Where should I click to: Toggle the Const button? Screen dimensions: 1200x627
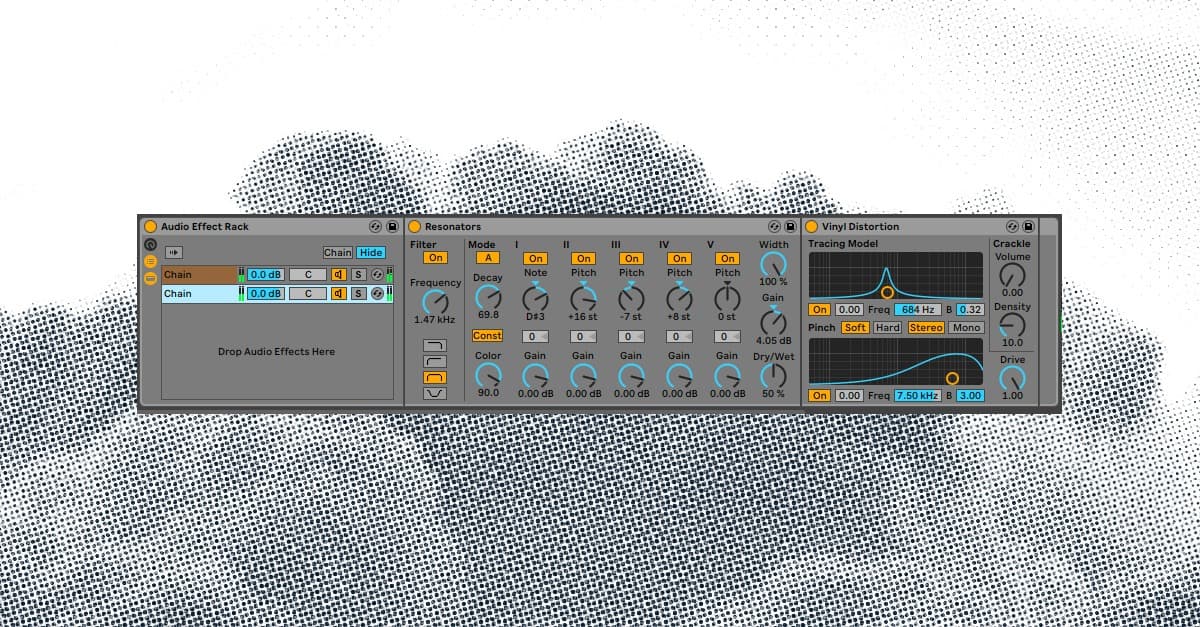[x=487, y=336]
